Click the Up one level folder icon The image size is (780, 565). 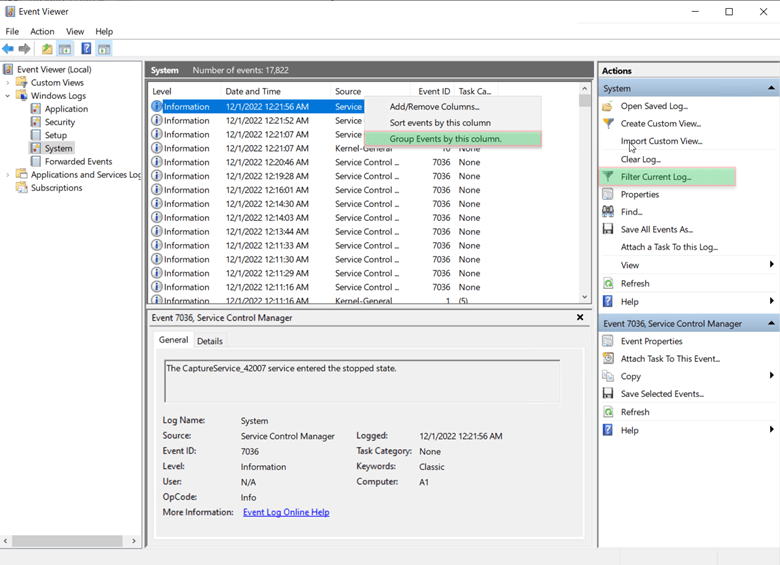click(47, 49)
